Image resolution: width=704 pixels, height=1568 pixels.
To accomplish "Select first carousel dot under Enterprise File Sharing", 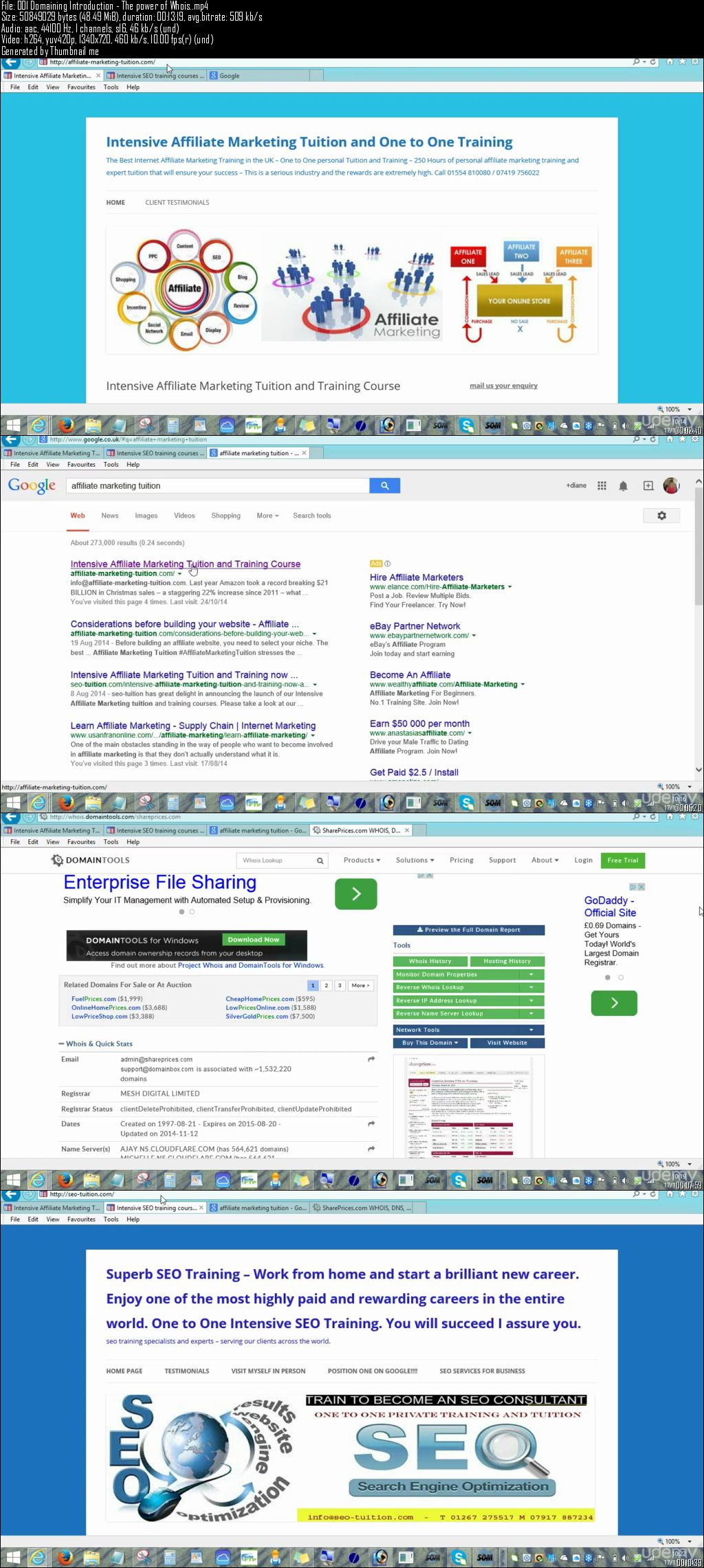I will (181, 912).
